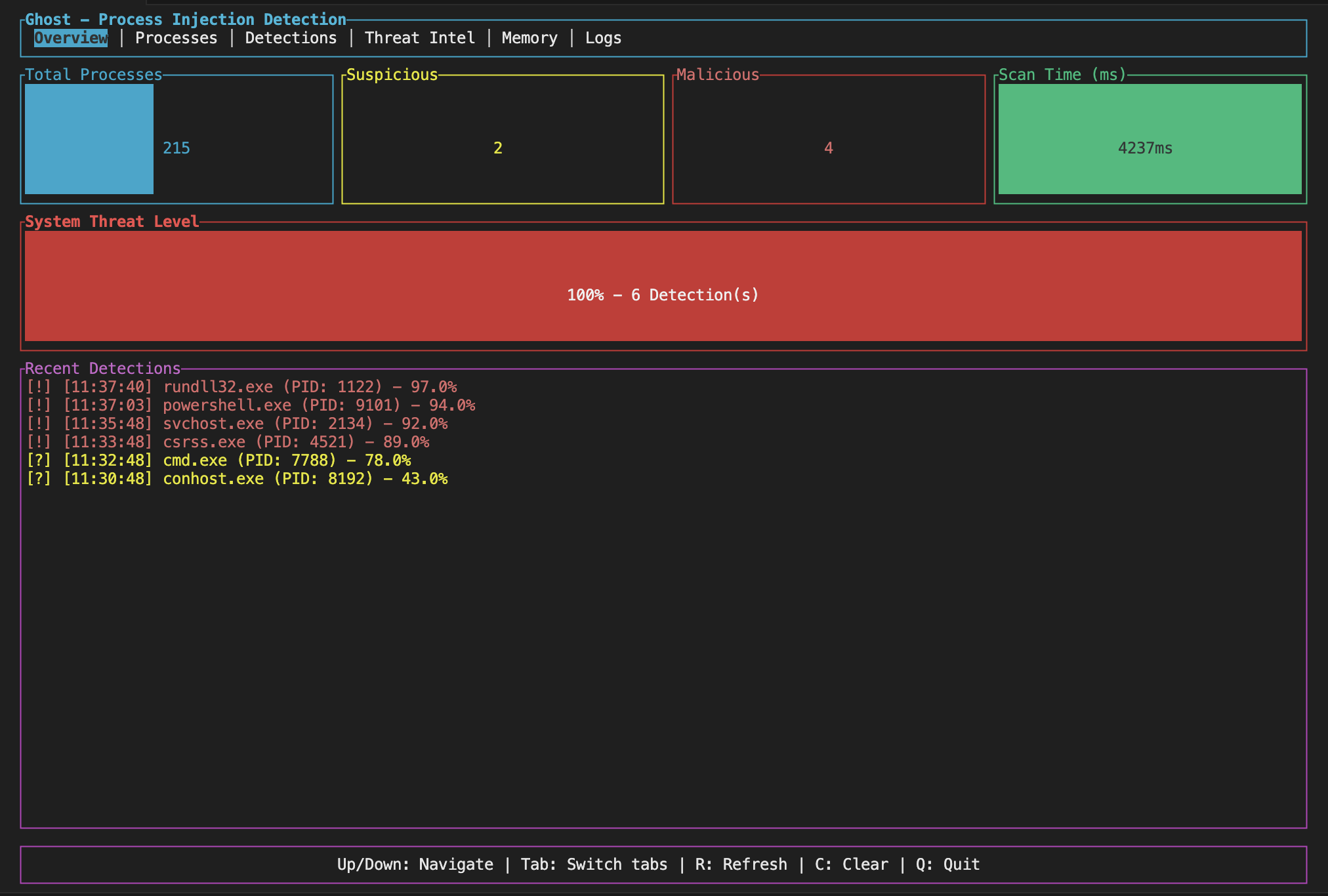
Task: Click the Total Processes stat box
Action: [x=176, y=138]
